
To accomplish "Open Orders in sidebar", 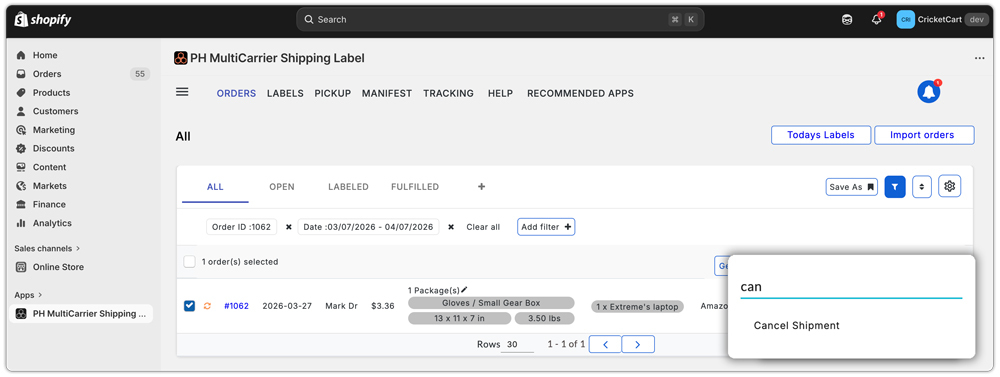I will tap(47, 74).
